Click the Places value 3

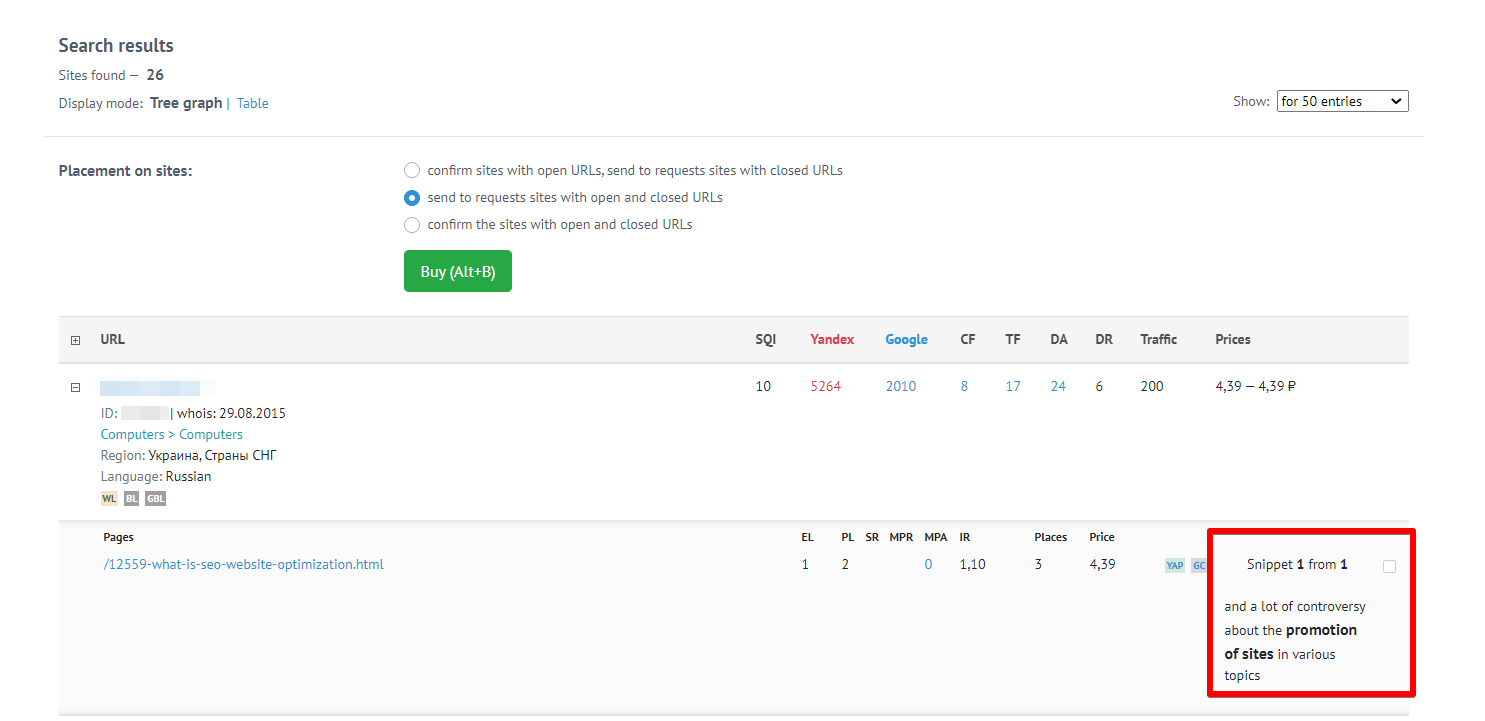(x=1038, y=564)
